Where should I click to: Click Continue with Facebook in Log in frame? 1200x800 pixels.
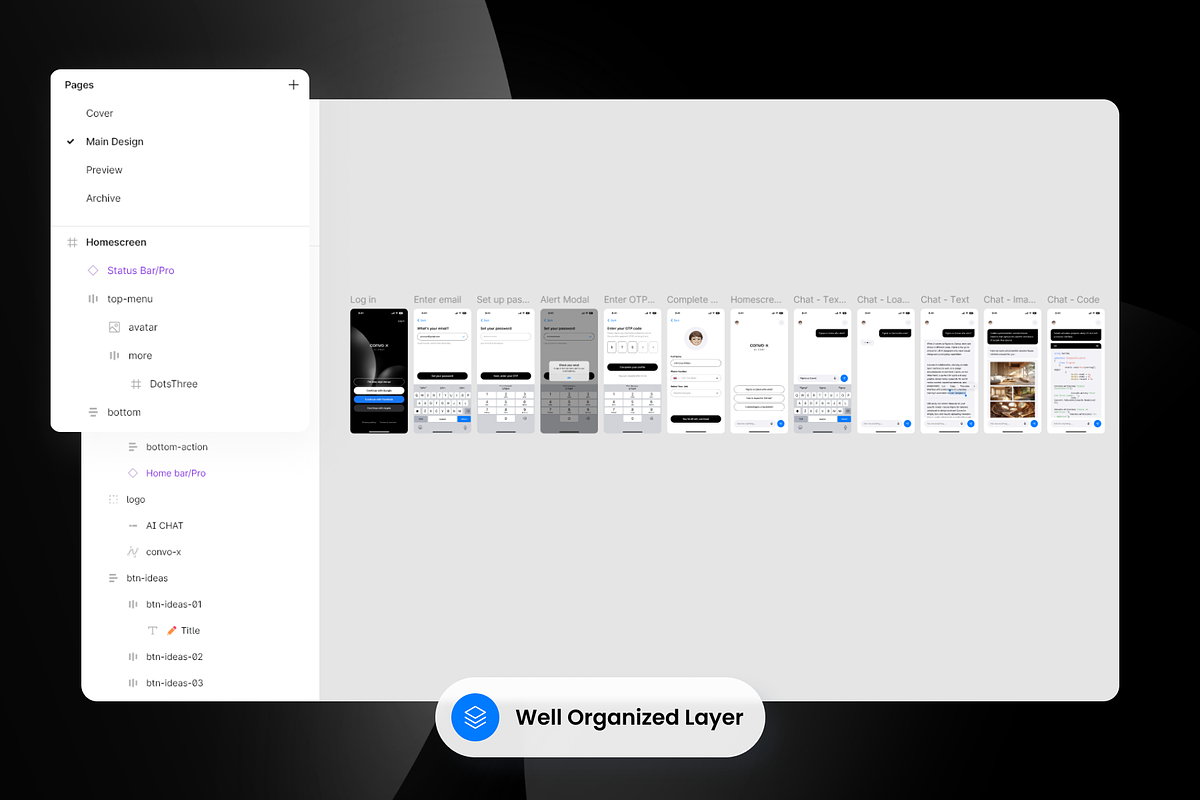point(379,399)
